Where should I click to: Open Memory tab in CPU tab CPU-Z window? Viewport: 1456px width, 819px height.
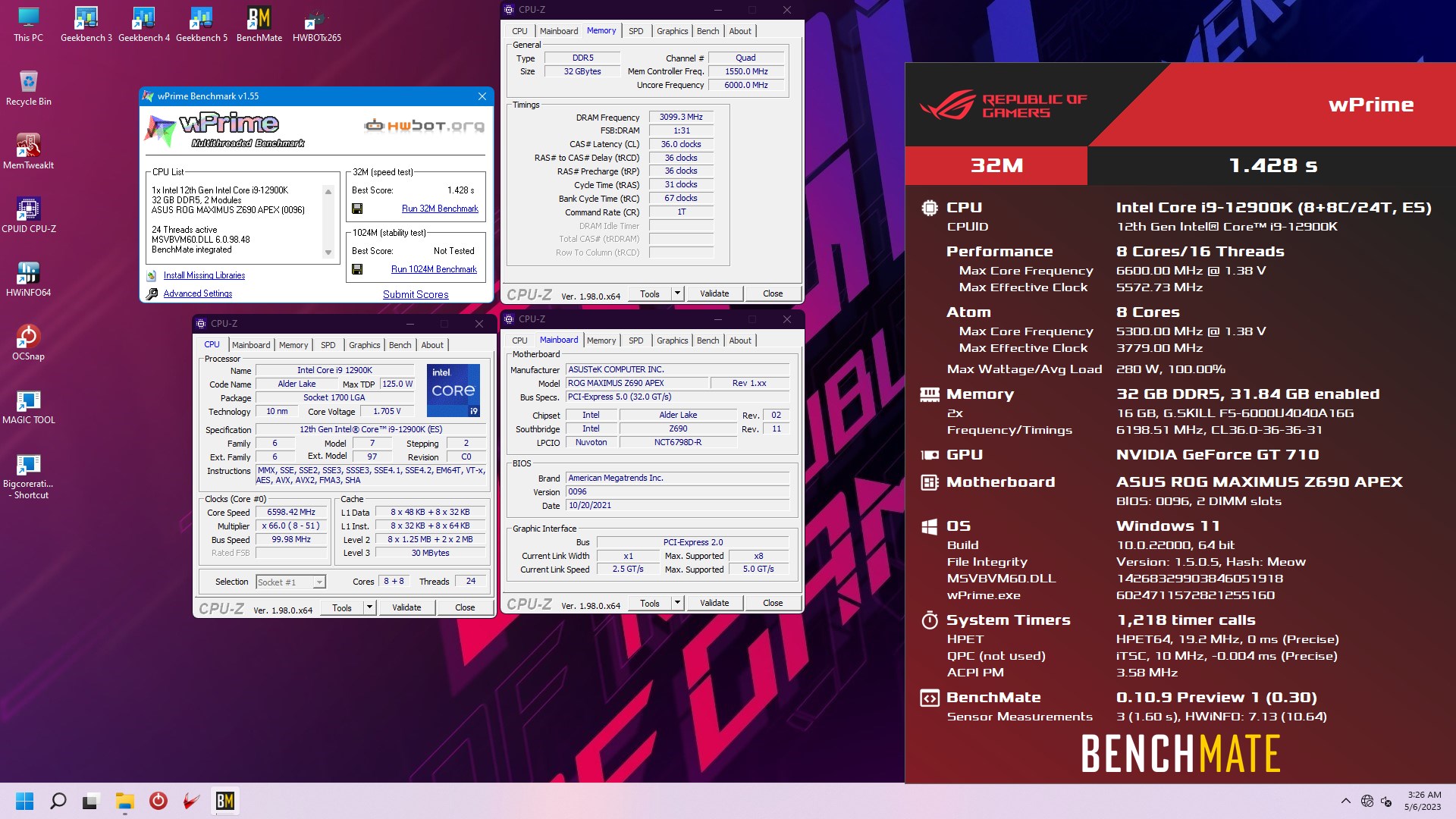293,345
